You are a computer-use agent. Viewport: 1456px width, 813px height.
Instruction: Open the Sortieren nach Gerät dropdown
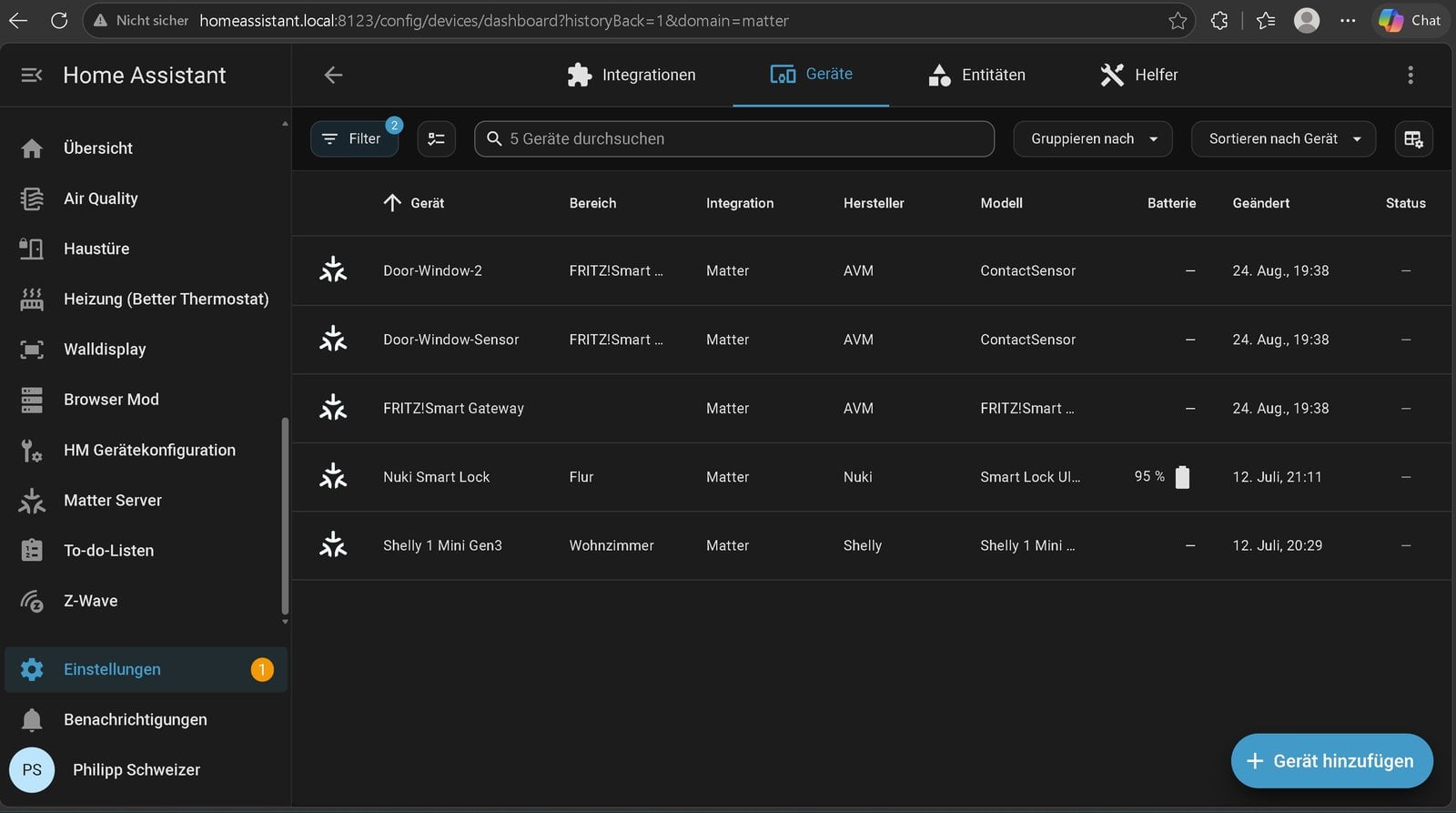[1283, 138]
